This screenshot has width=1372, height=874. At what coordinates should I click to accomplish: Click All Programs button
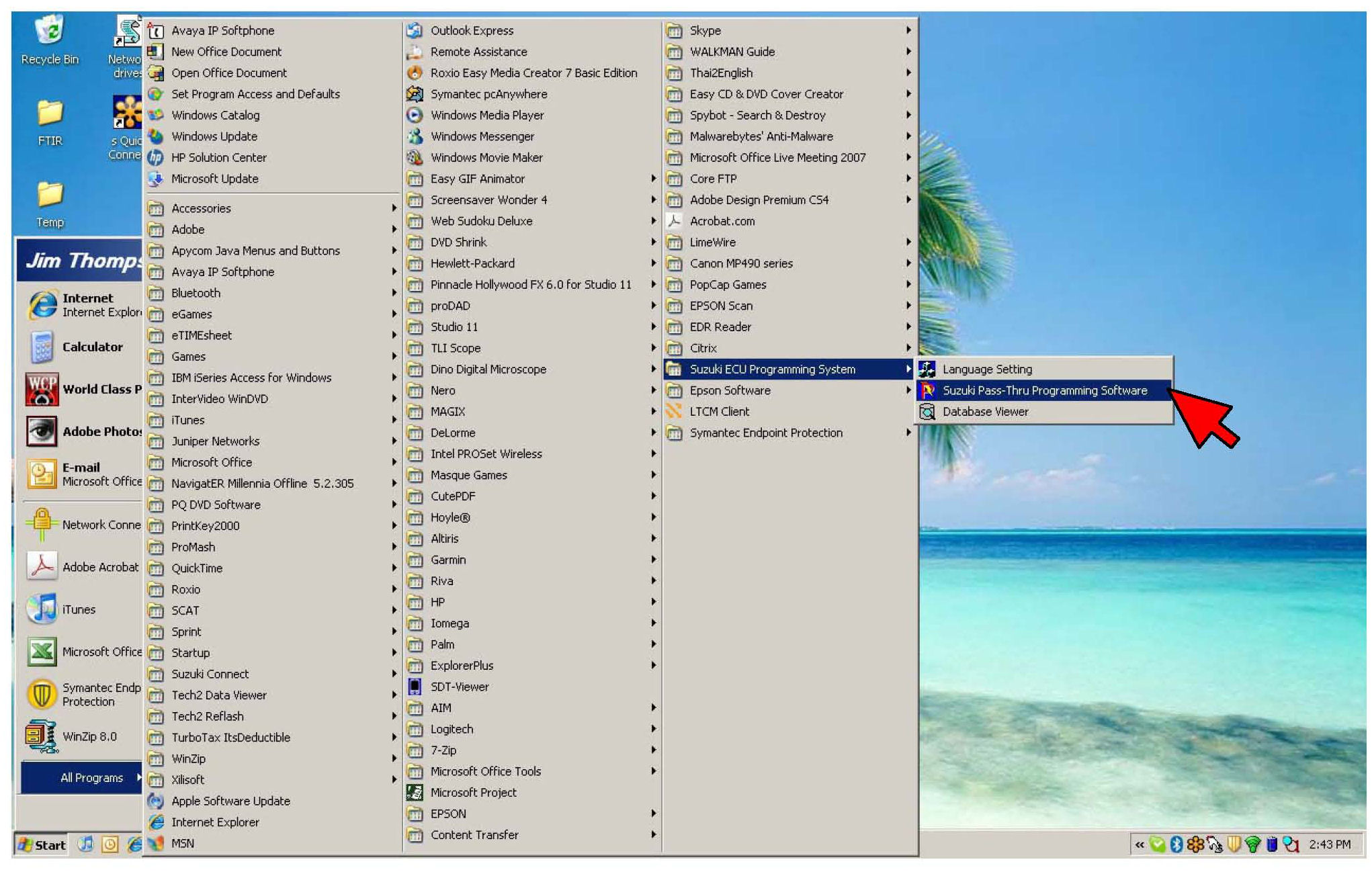tap(82, 778)
